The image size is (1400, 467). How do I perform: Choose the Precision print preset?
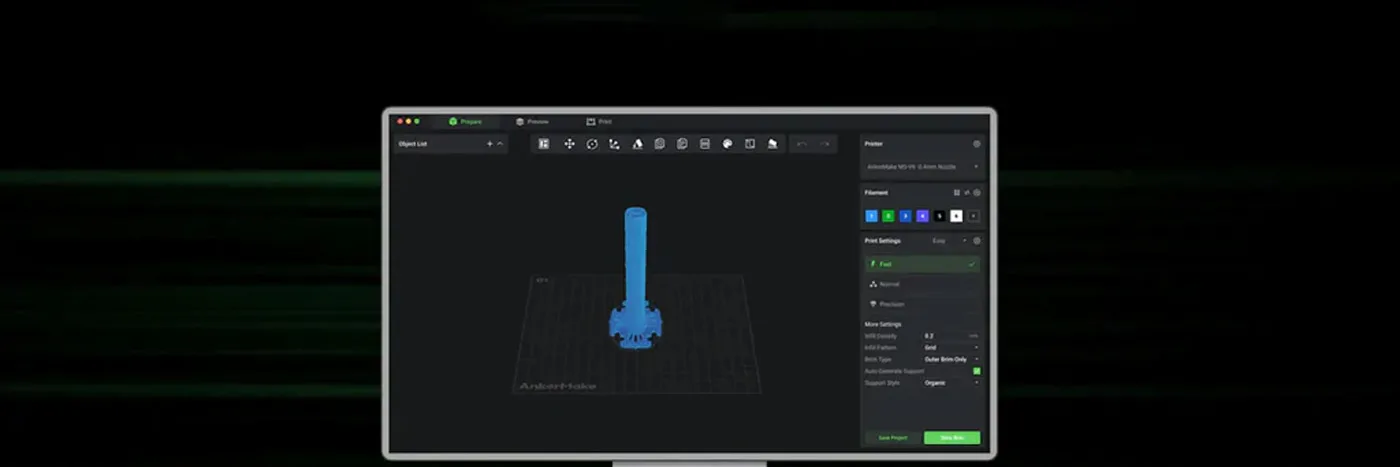(922, 304)
